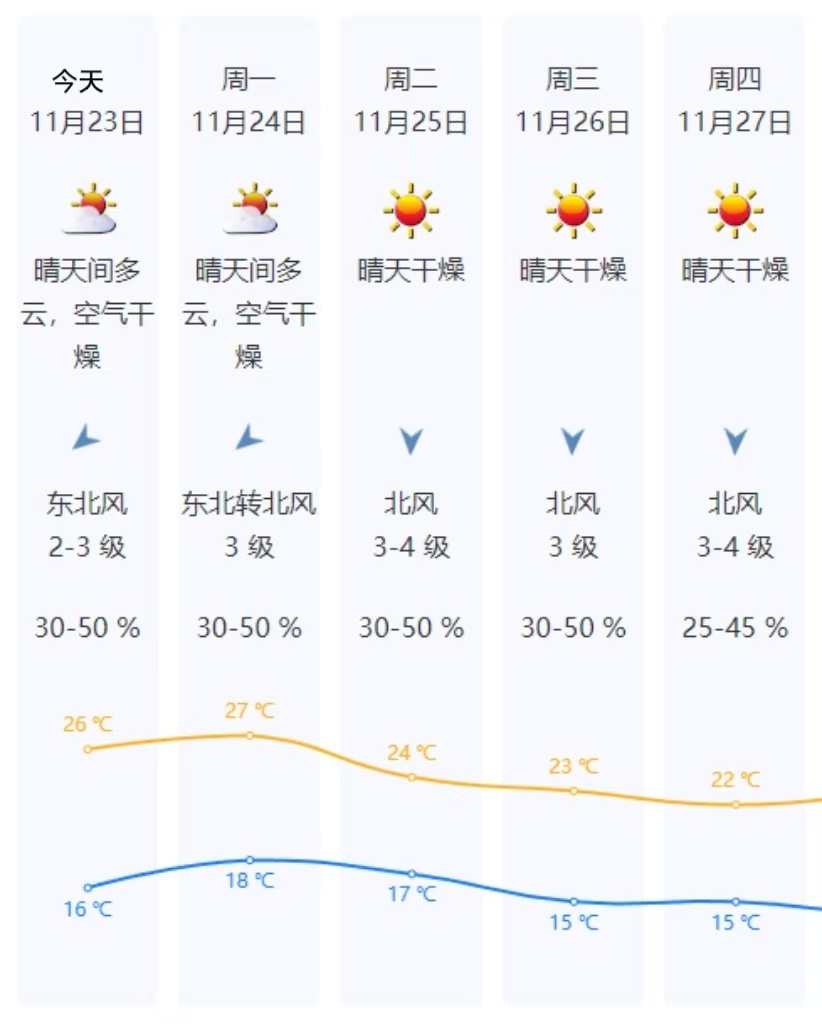Click today's partly cloudy weather icon
Screen dimensions: 822x1024
point(89,210)
